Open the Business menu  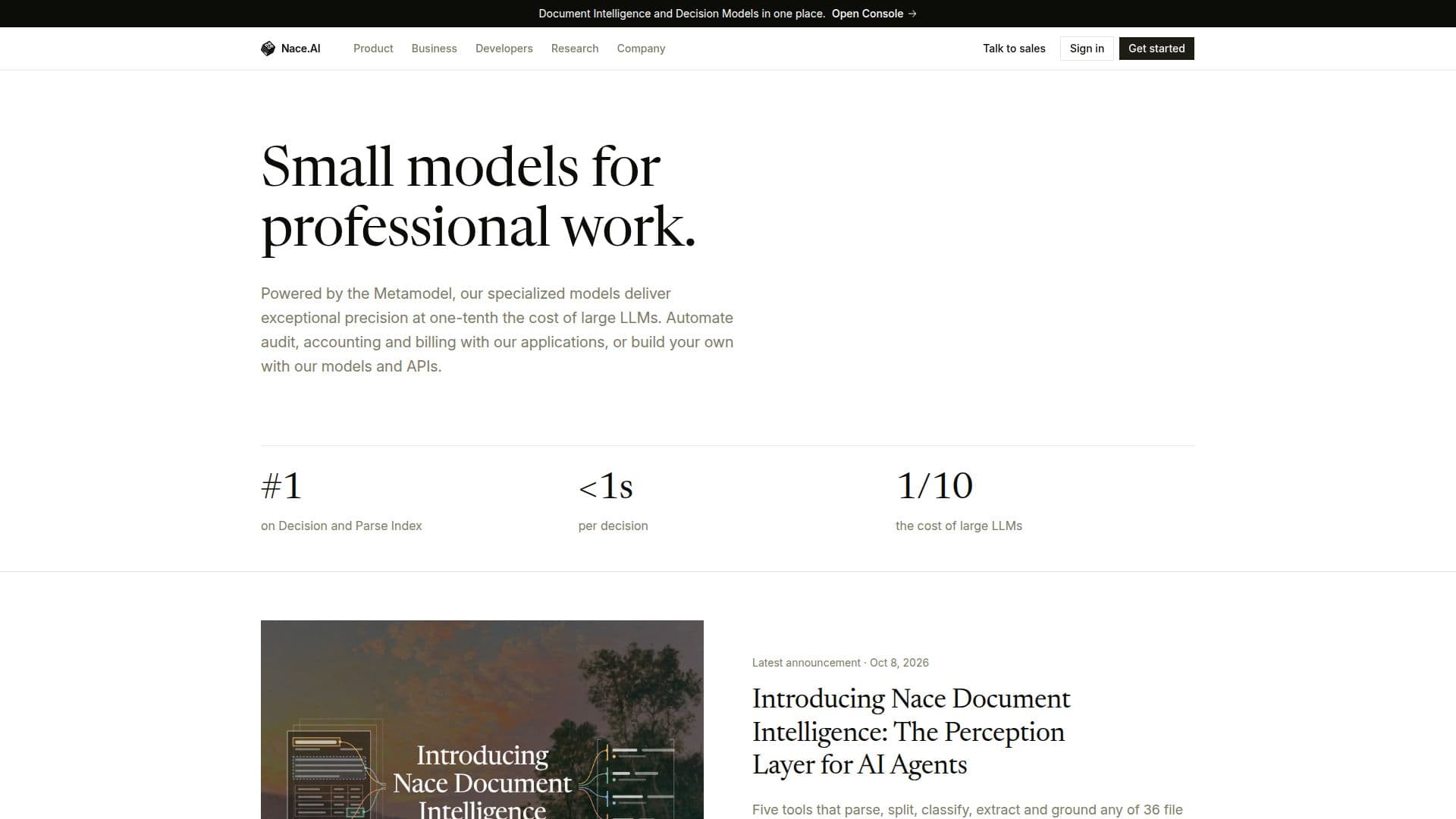point(434,49)
